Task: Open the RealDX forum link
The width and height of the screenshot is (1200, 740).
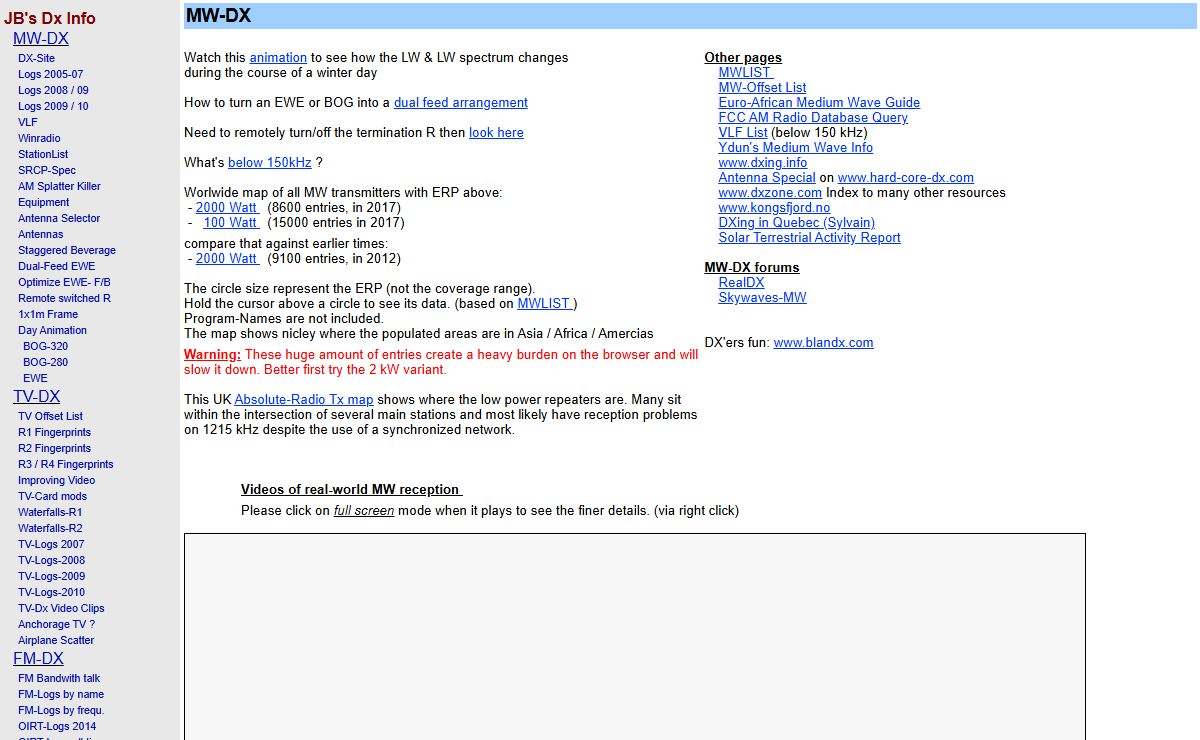Action: point(741,283)
